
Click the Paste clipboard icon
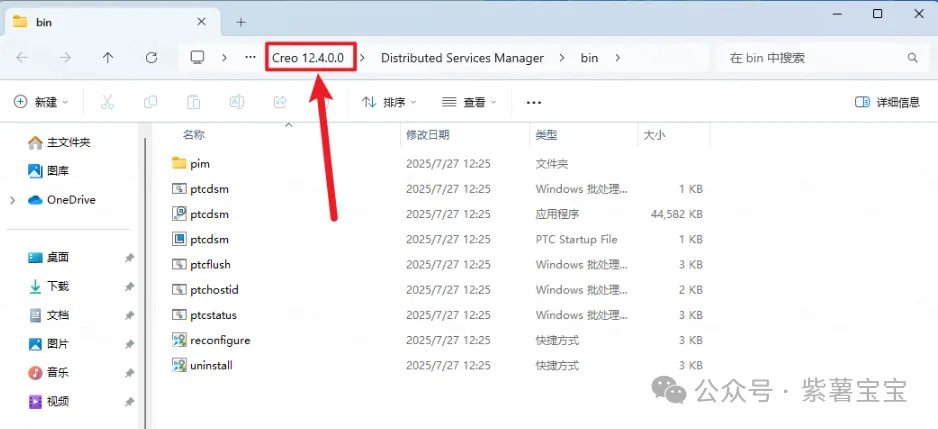point(194,102)
